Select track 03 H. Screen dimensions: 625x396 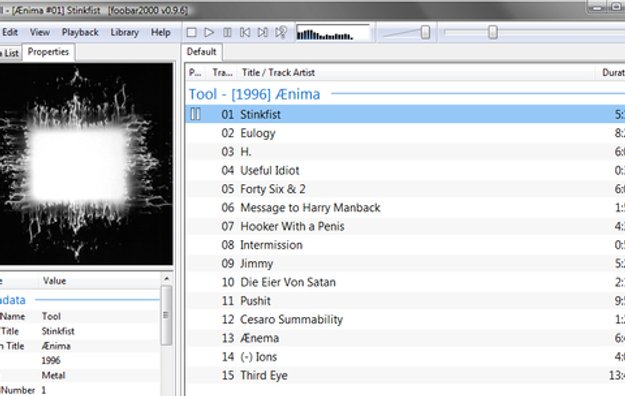(405, 152)
